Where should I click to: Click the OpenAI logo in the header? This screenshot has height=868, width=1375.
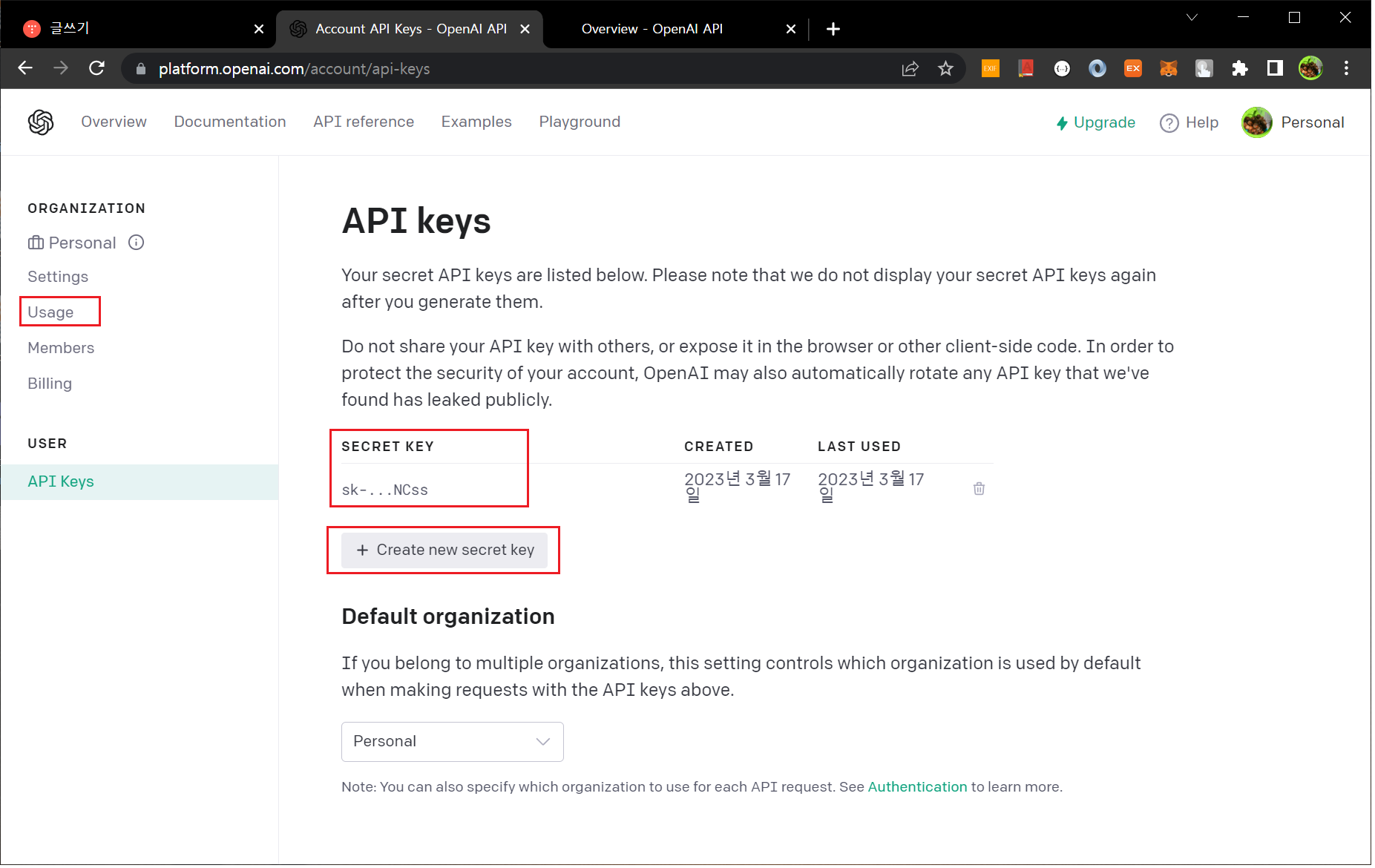click(x=41, y=122)
